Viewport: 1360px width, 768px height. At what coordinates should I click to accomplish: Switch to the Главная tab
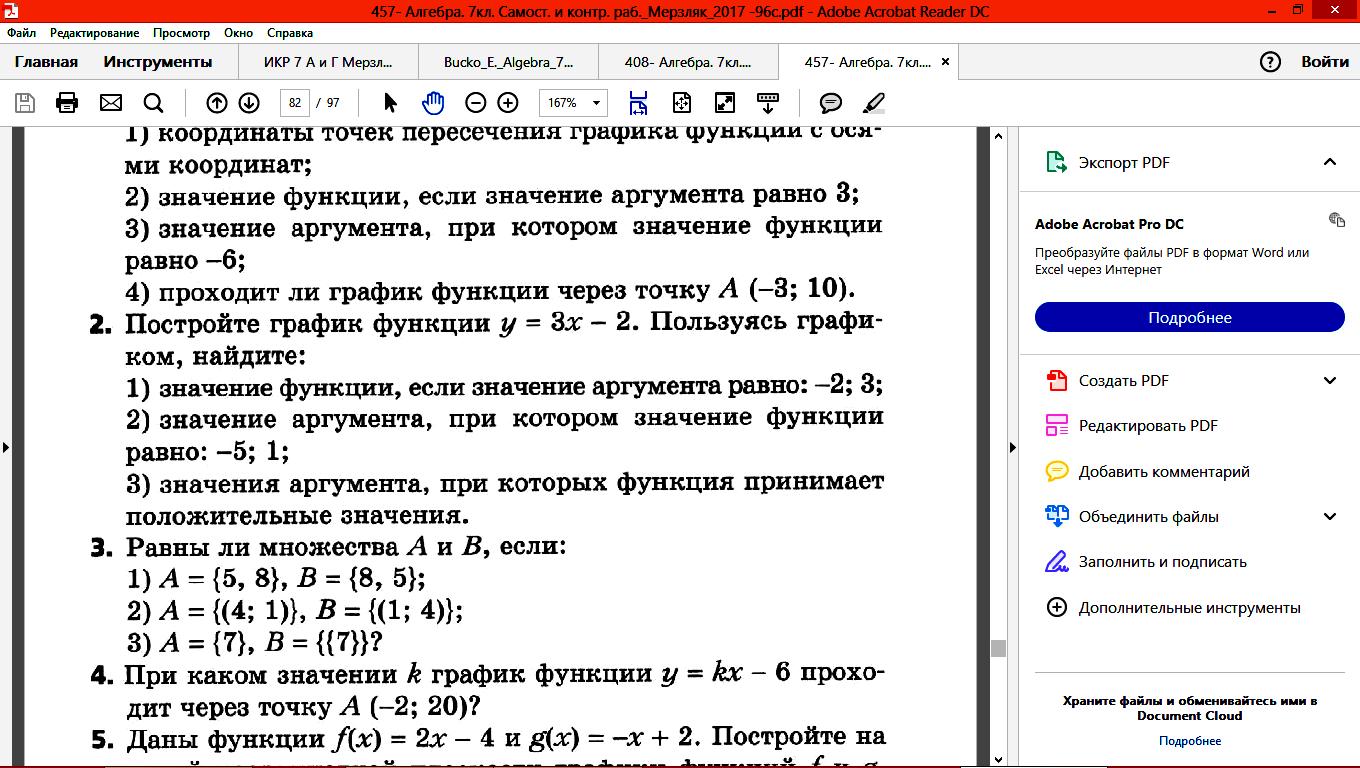coord(46,62)
